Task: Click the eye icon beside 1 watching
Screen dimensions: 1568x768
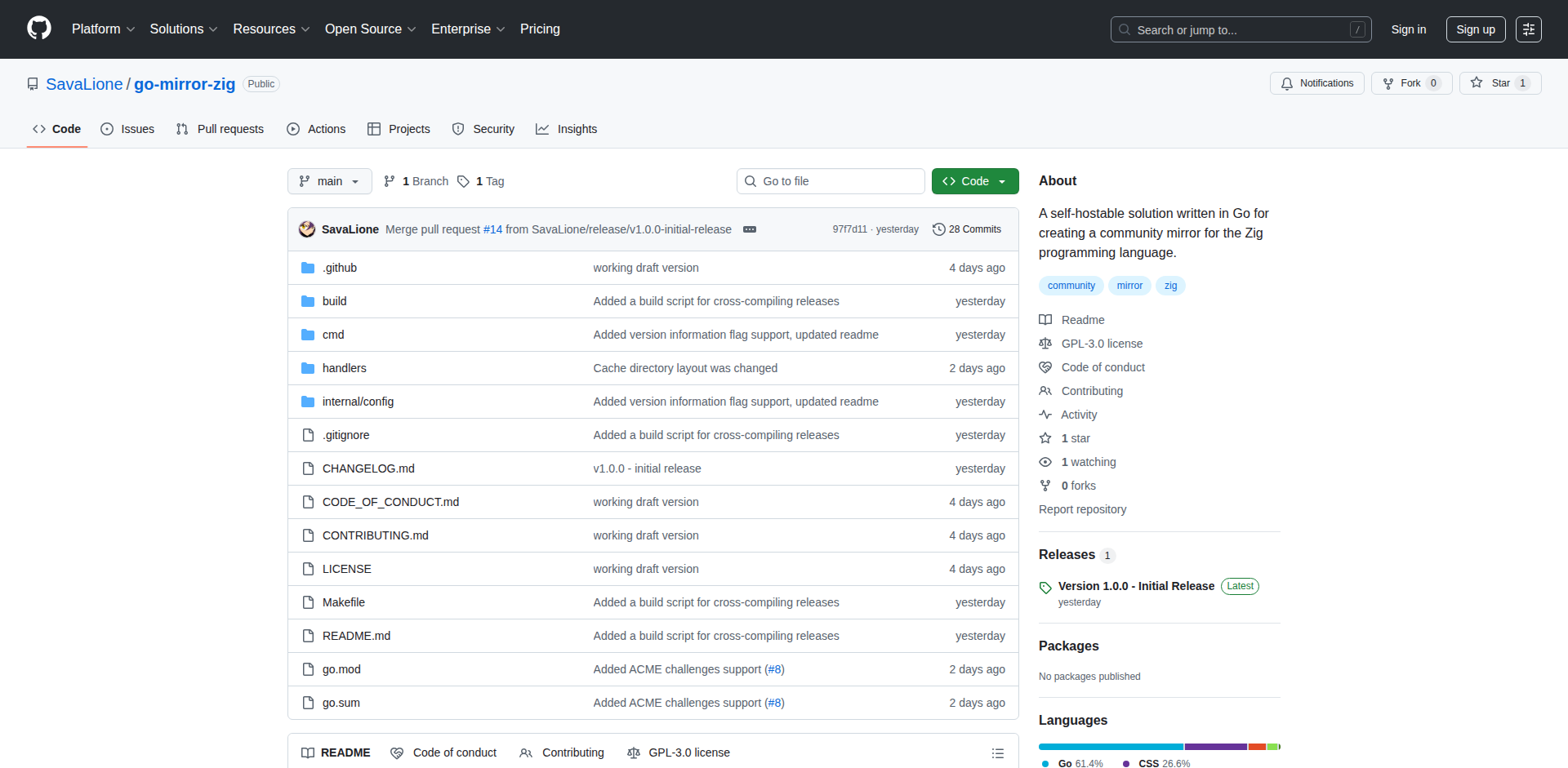Action: click(1045, 462)
